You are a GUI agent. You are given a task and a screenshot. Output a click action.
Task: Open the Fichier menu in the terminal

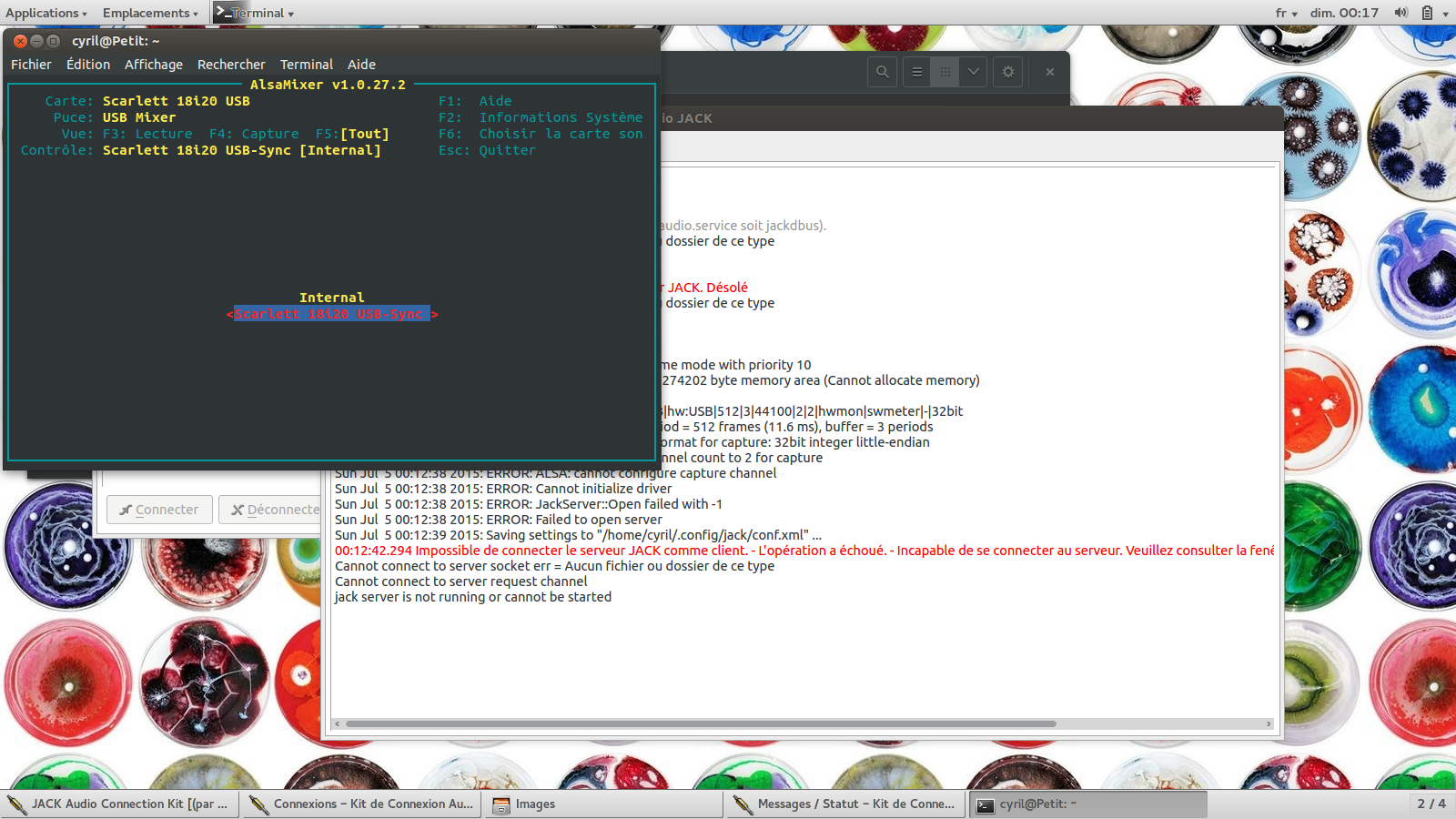click(31, 65)
